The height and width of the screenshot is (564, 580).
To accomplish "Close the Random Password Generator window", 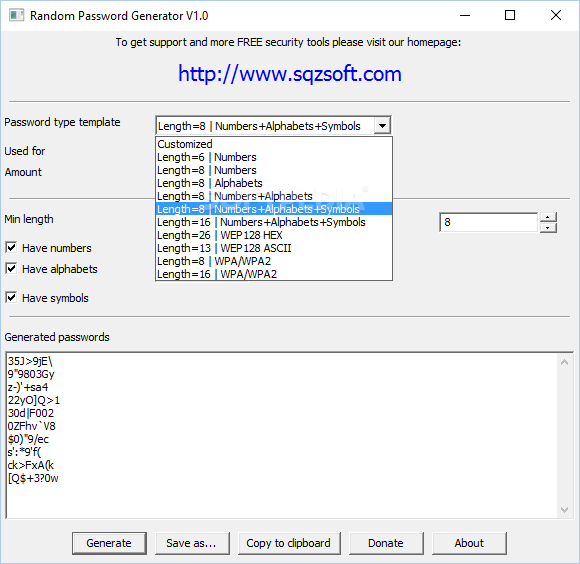I will click(556, 16).
